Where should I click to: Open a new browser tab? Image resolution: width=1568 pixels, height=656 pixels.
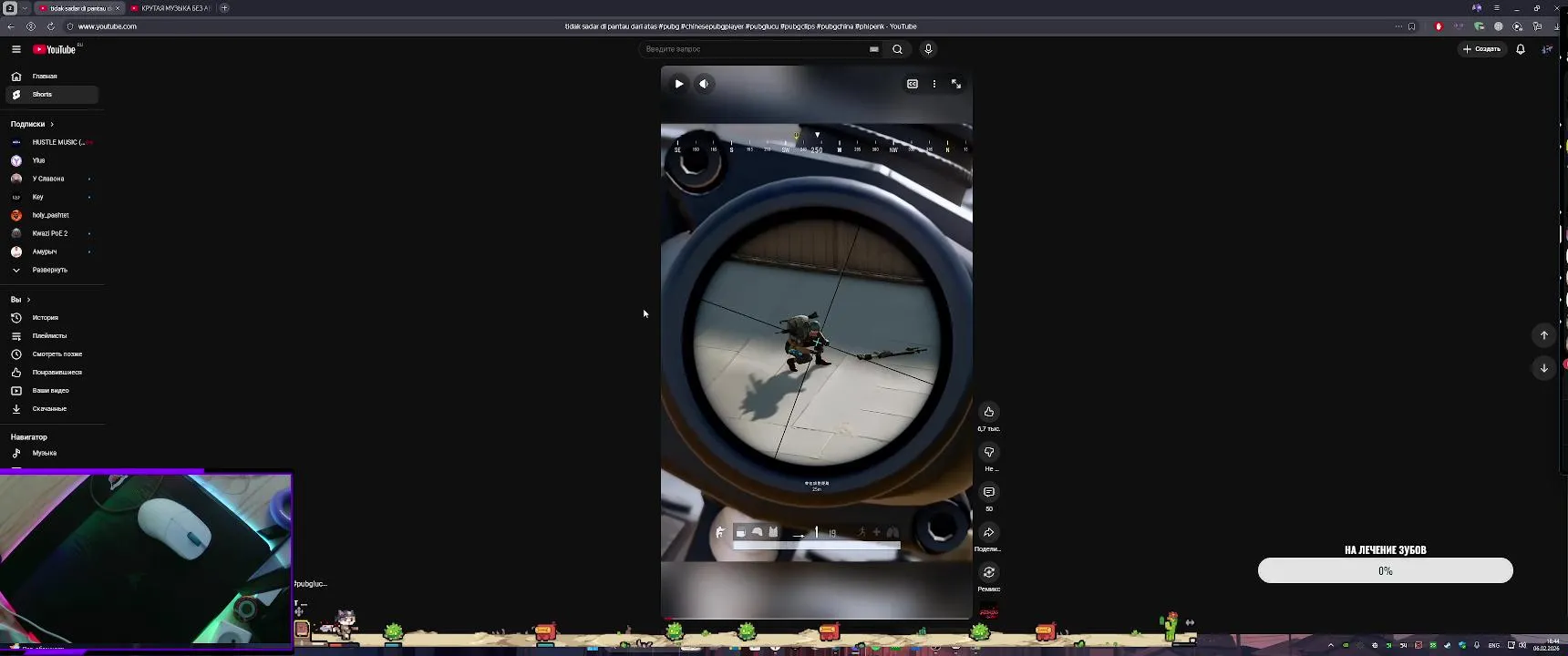coord(224,8)
